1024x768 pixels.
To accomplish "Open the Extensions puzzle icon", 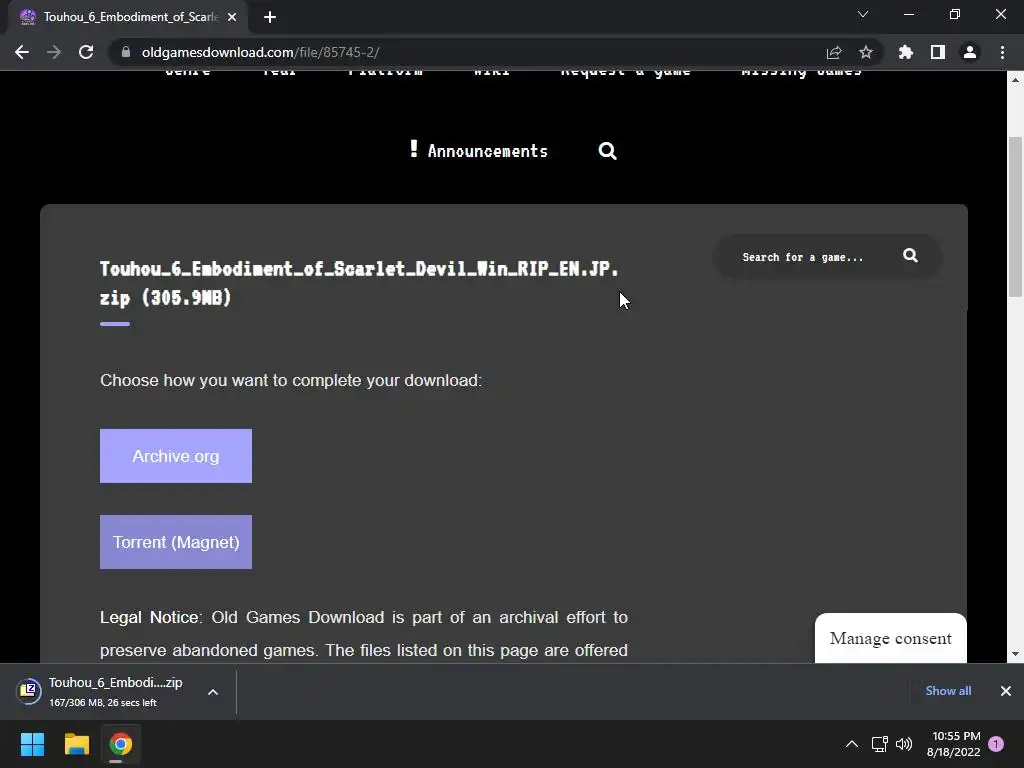I will 905,52.
